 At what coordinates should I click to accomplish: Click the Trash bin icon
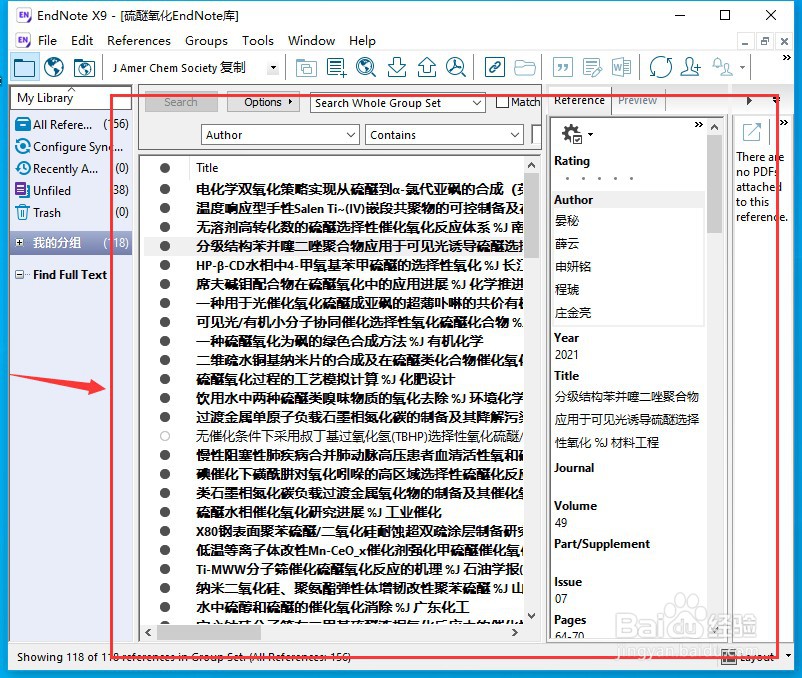[23, 212]
